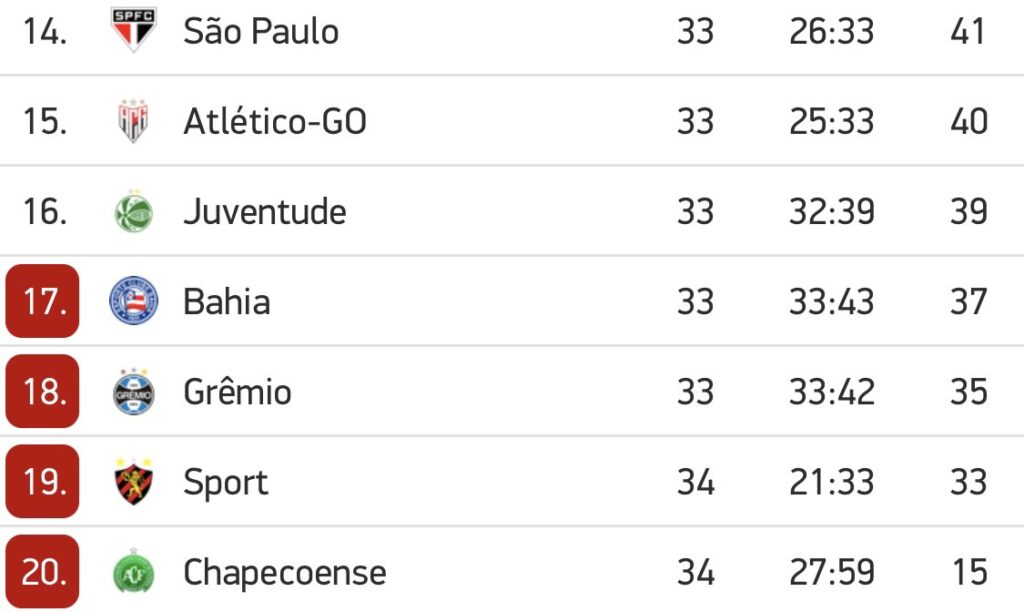
Task: Click the red 18. position badge
Action: (x=42, y=391)
